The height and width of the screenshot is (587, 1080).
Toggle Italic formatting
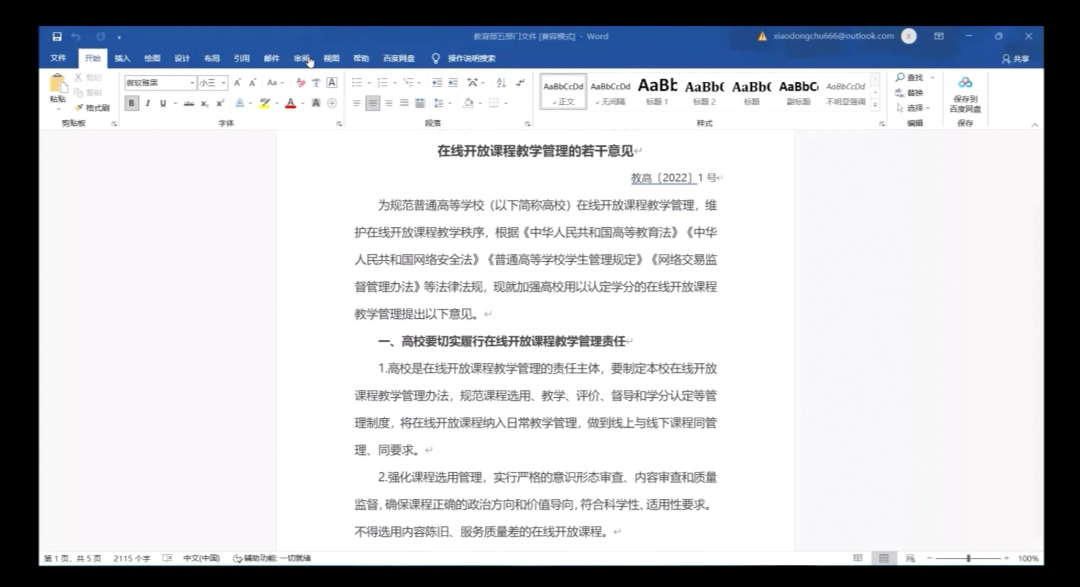(x=147, y=103)
